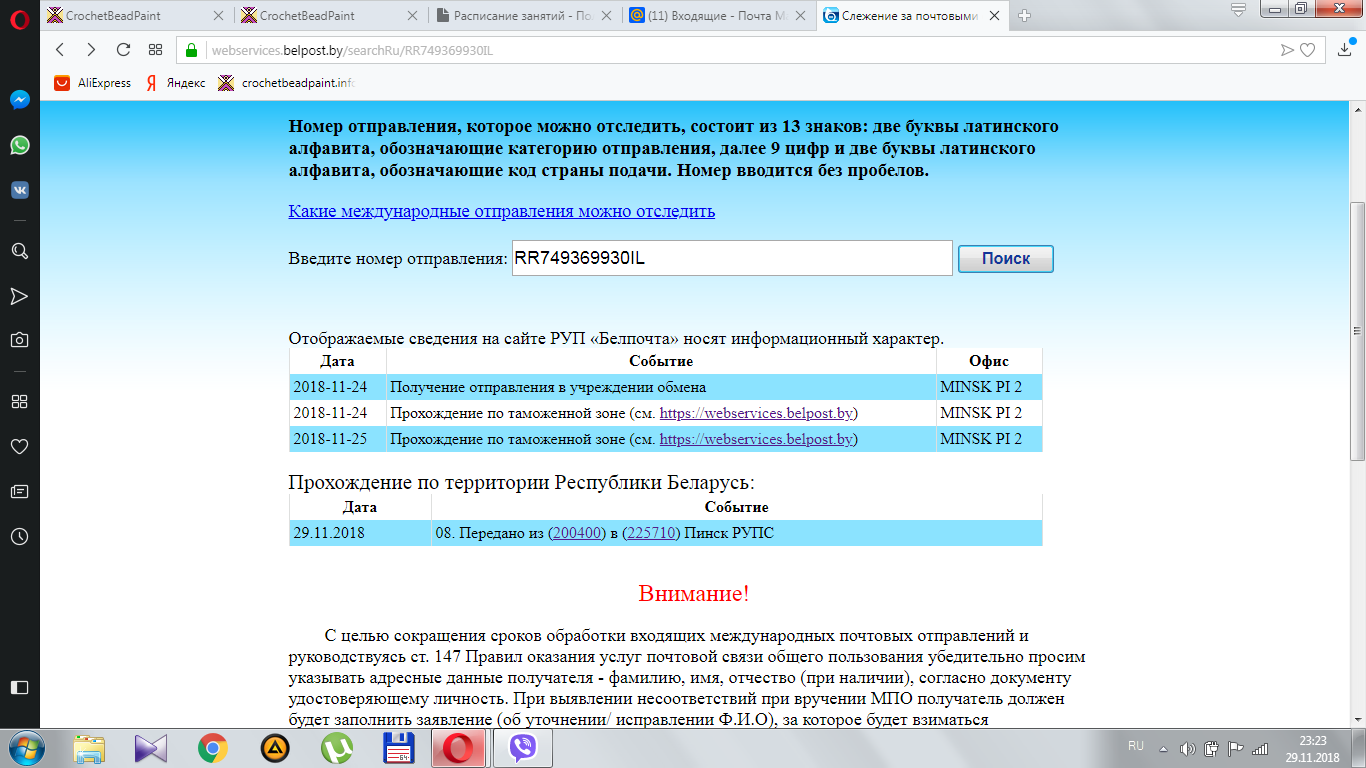Open the Opera main menu

[19, 16]
